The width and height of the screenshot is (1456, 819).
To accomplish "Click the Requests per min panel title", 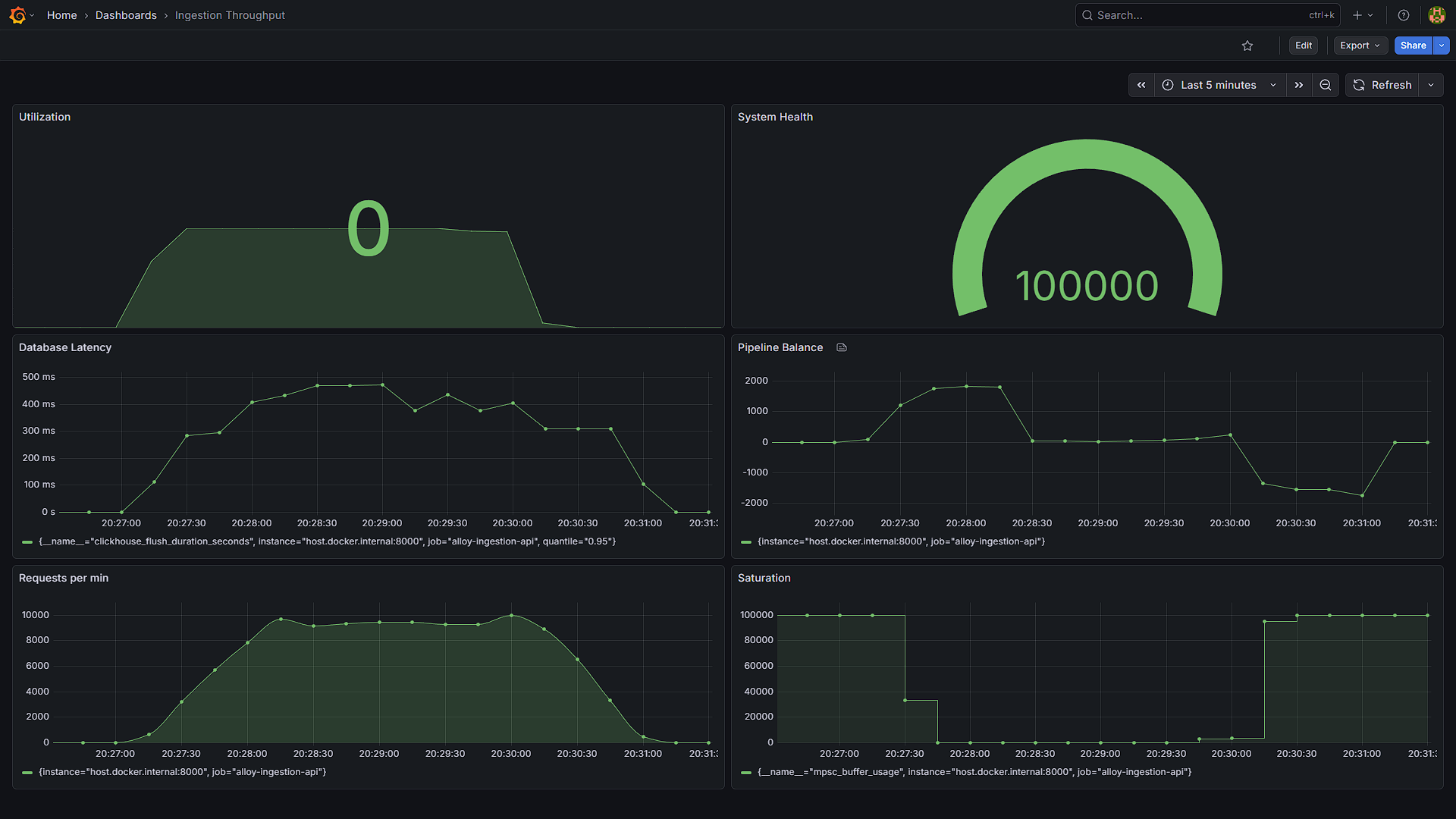I will click(x=64, y=578).
